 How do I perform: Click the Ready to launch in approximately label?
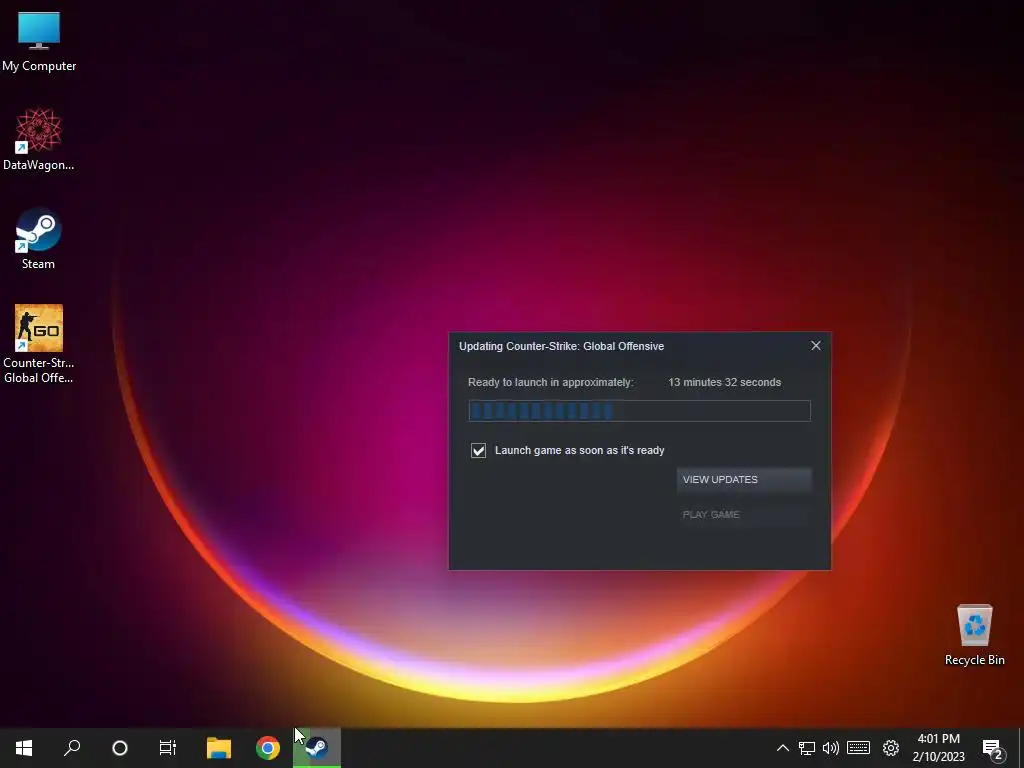(551, 382)
